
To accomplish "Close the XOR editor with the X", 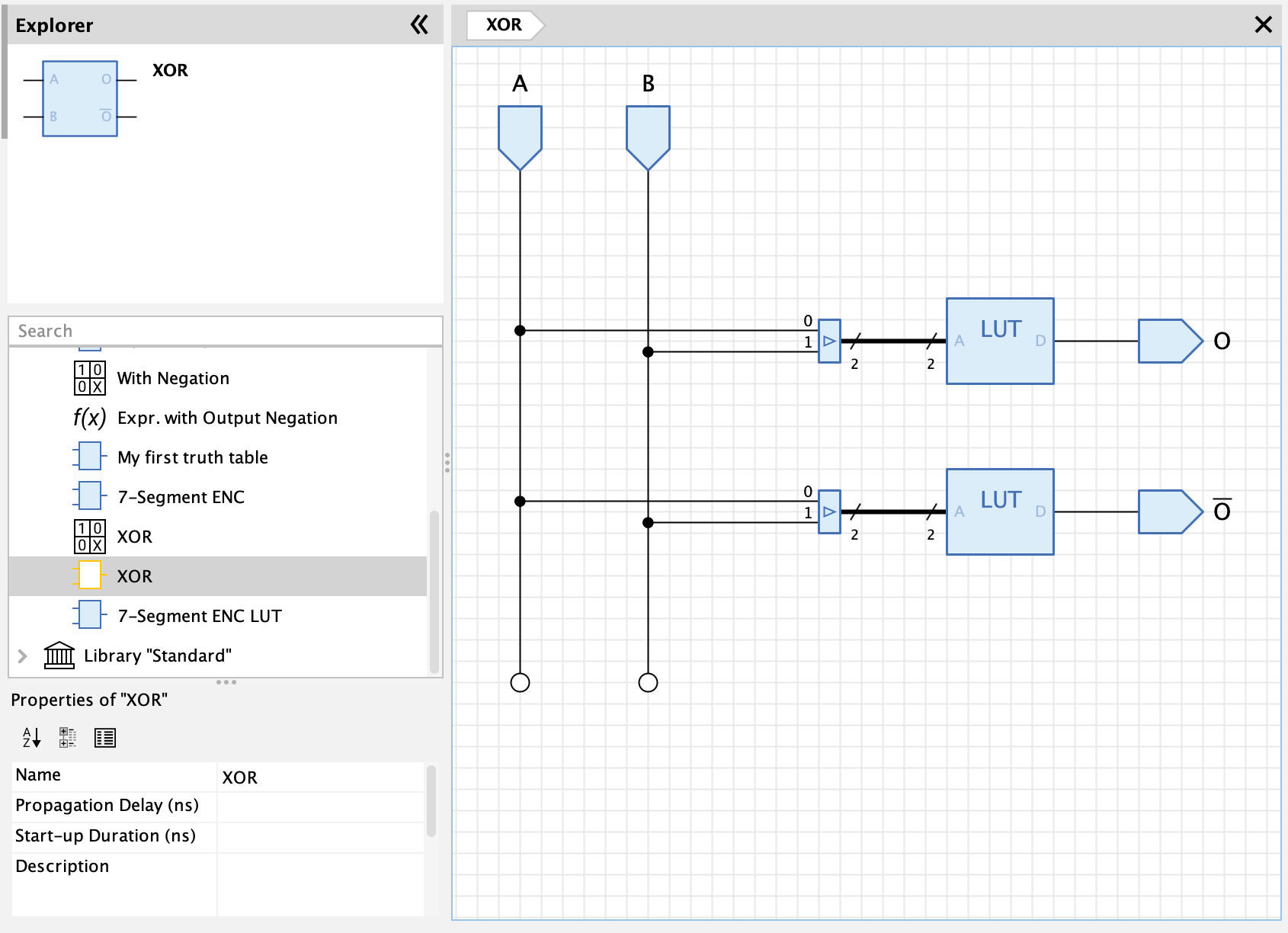I will [1263, 24].
